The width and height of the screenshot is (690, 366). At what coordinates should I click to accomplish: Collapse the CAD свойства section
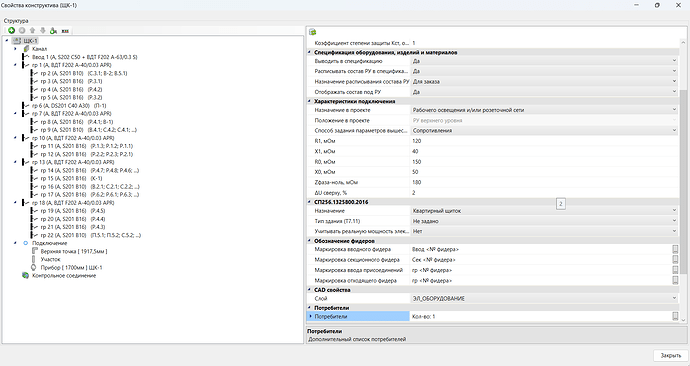[x=310, y=290]
